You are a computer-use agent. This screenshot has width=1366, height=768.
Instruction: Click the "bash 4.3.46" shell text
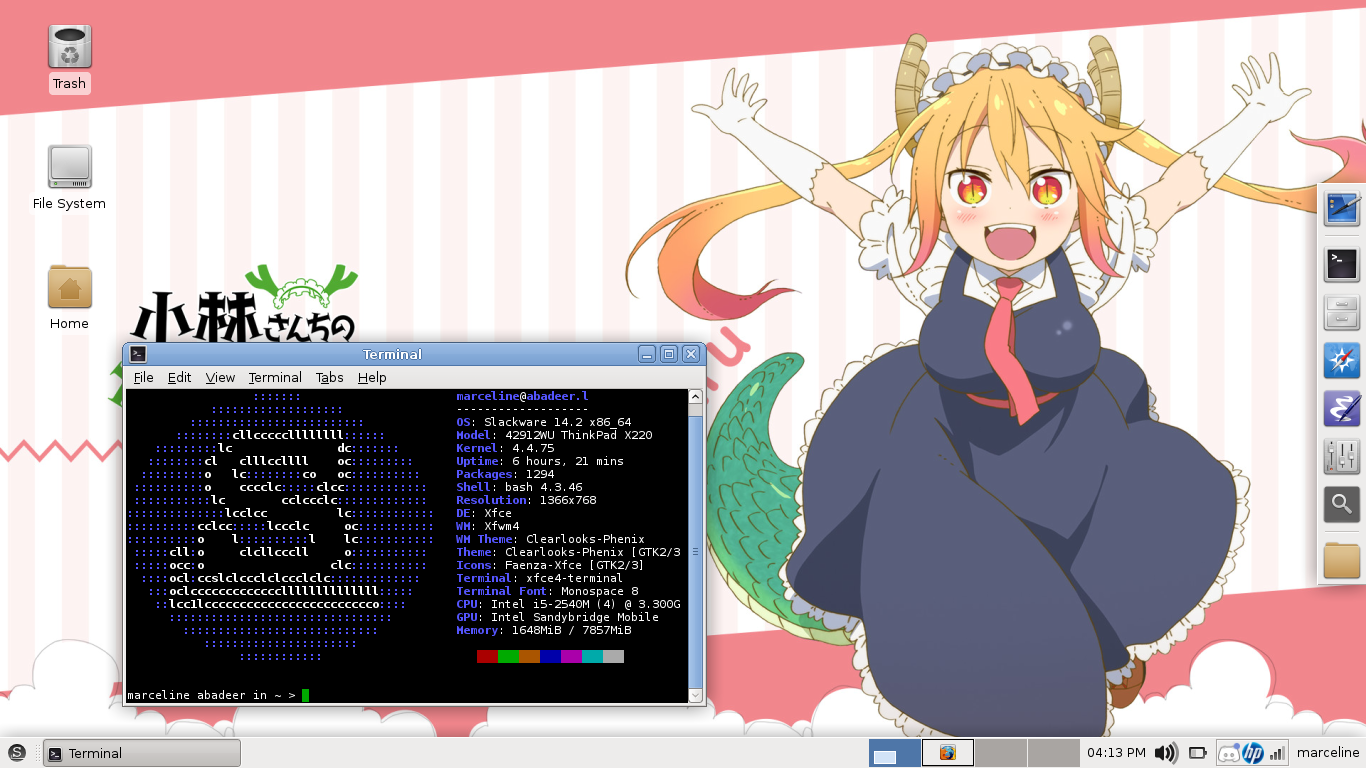544,487
